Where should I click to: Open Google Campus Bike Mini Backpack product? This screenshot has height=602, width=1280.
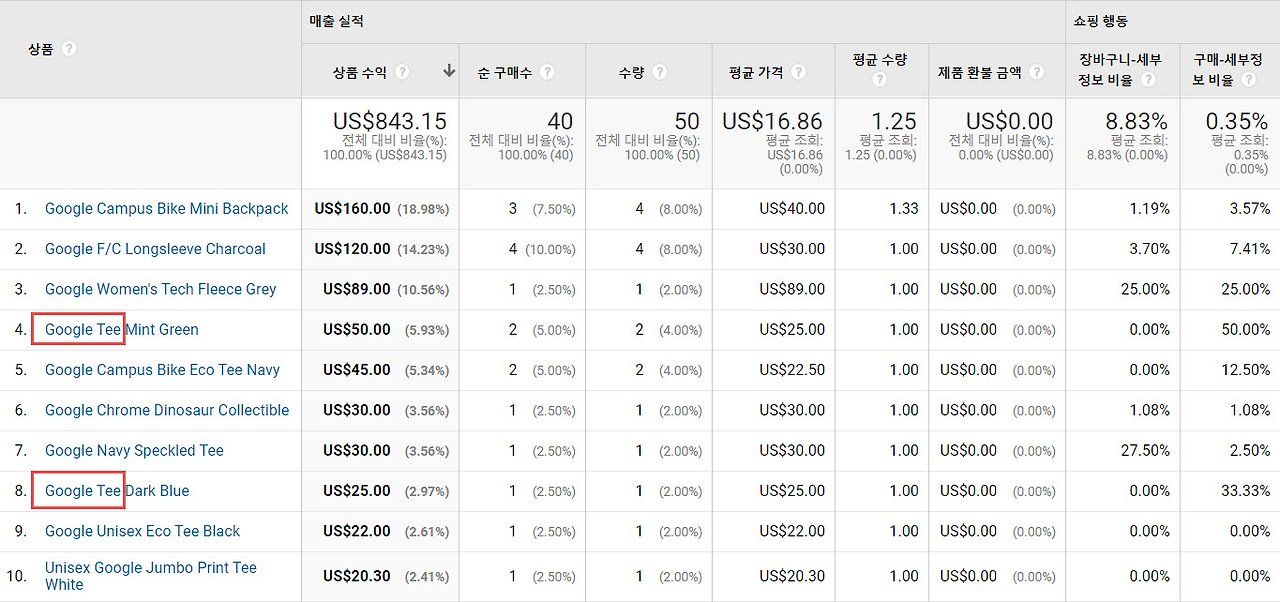(x=166, y=209)
